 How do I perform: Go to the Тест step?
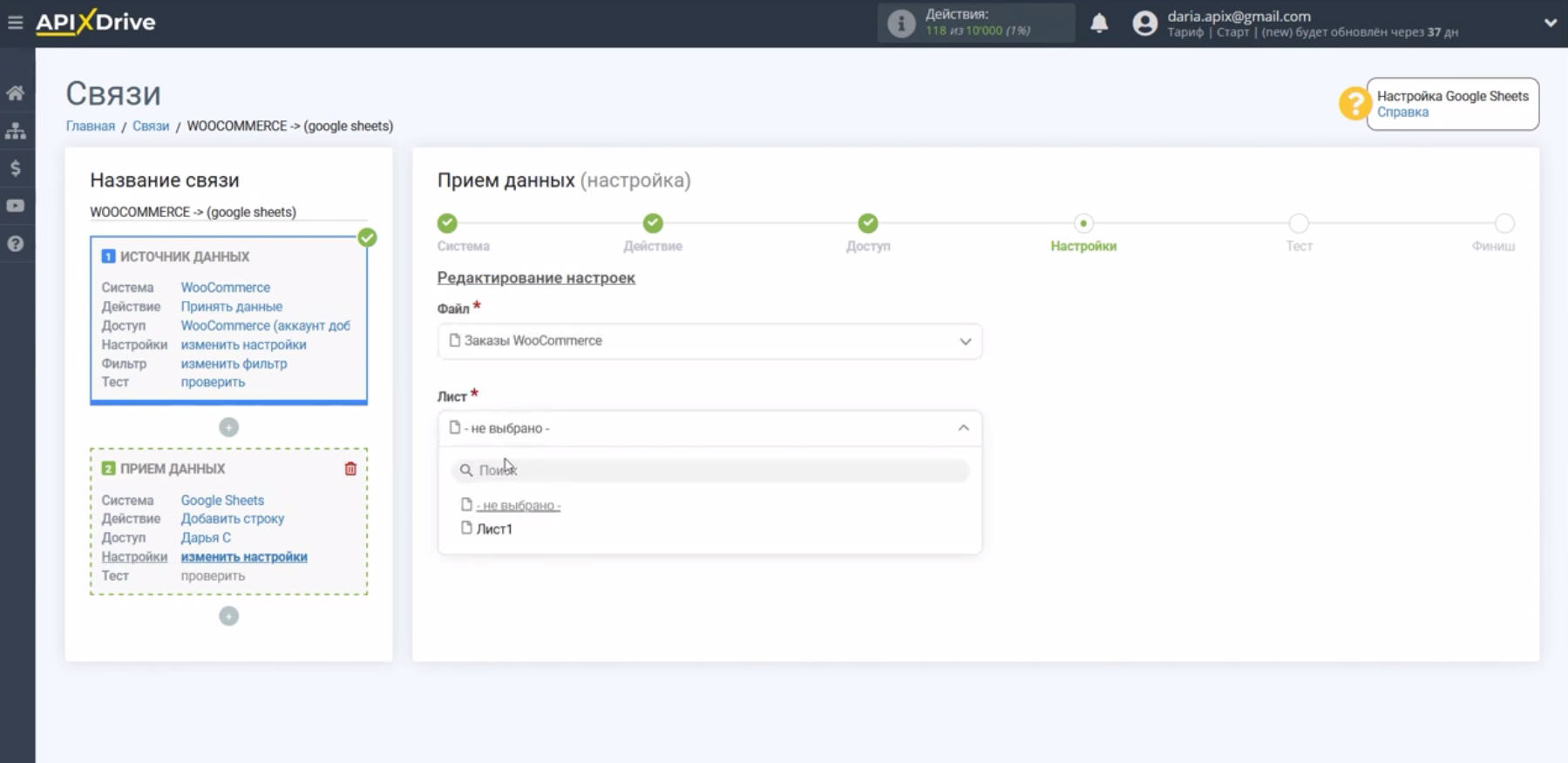pyautogui.click(x=1299, y=224)
